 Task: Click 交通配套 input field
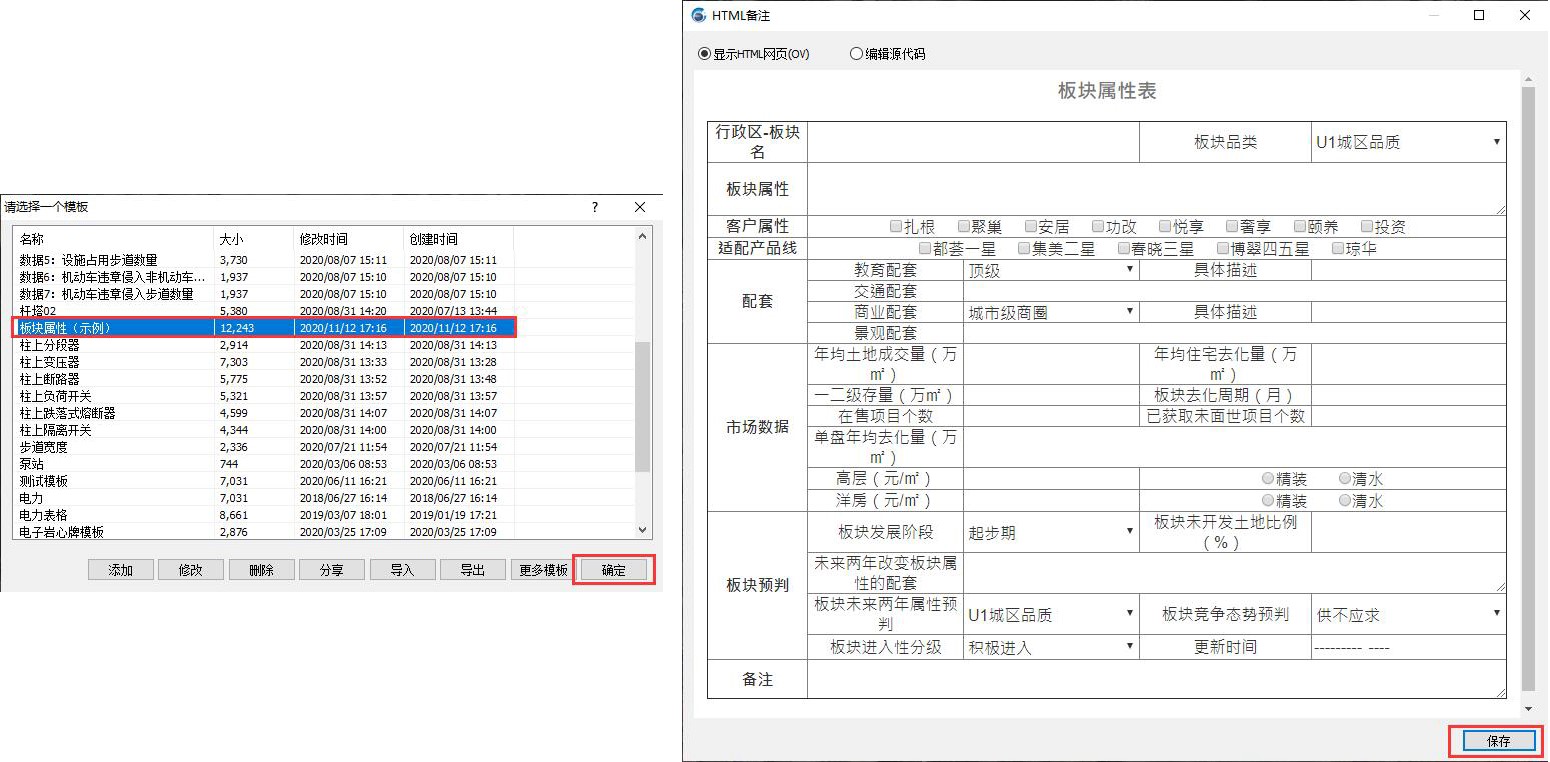pyautogui.click(x=1235, y=291)
